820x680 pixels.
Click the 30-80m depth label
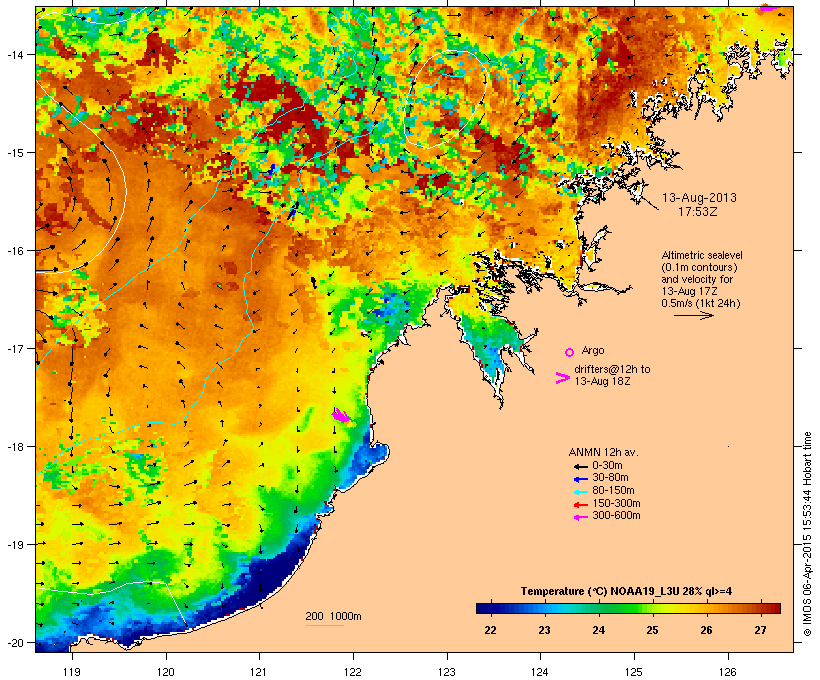[610, 478]
